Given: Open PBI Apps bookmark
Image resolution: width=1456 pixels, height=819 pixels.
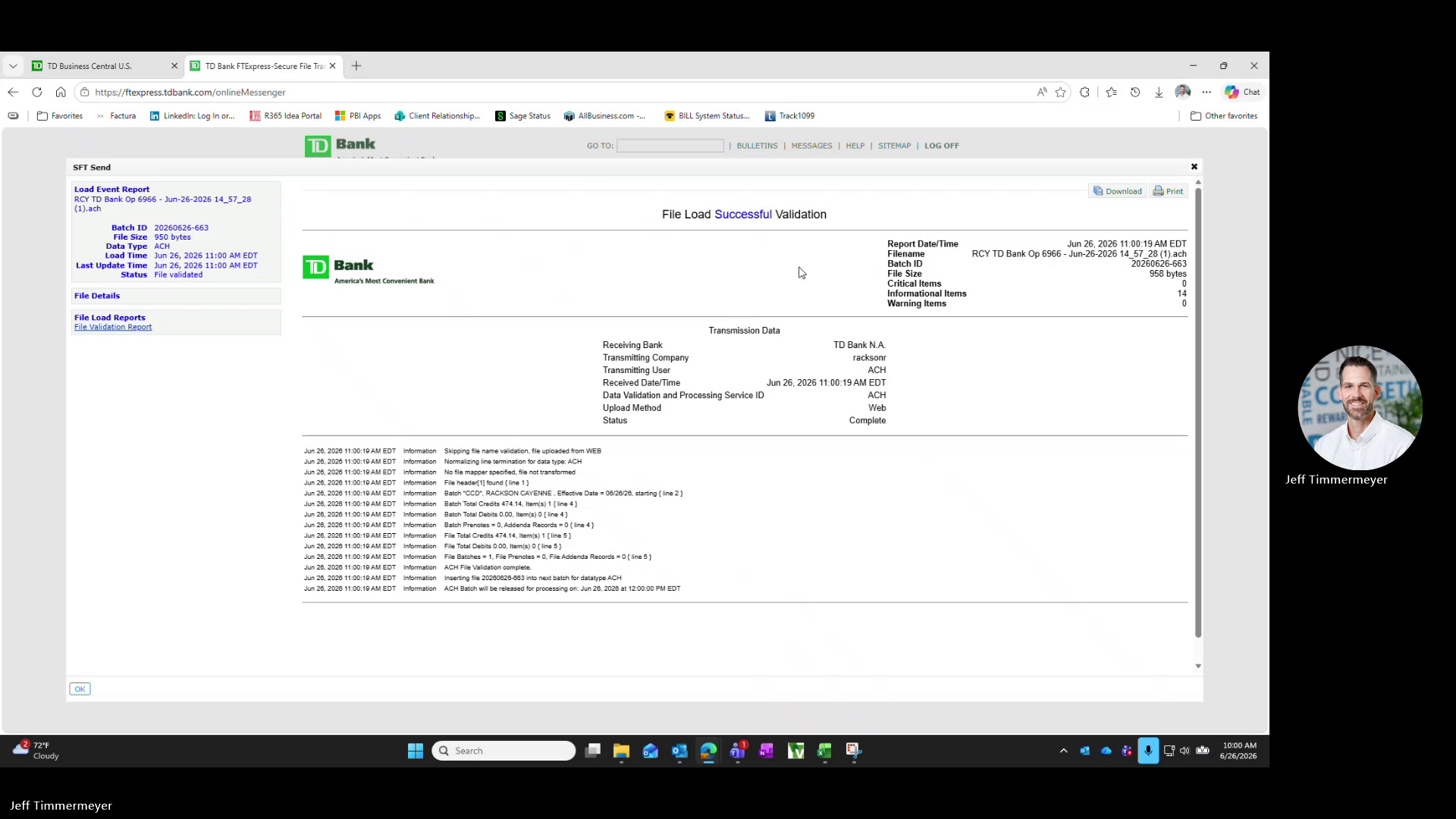Looking at the screenshot, I should click(358, 116).
